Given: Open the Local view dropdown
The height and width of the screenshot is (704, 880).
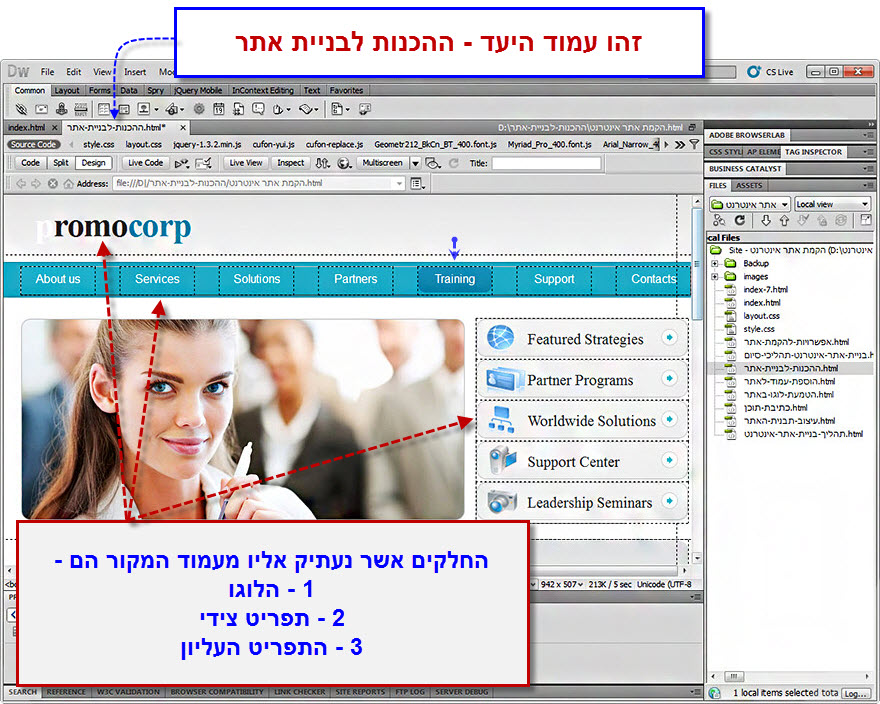Looking at the screenshot, I should tap(832, 204).
